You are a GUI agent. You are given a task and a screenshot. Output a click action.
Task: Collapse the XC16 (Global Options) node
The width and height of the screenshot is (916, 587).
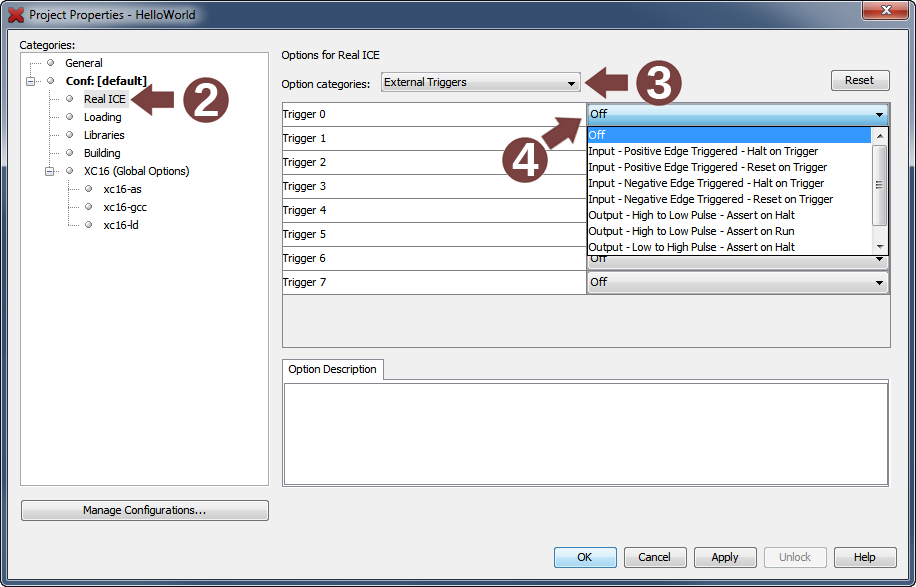tap(50, 171)
